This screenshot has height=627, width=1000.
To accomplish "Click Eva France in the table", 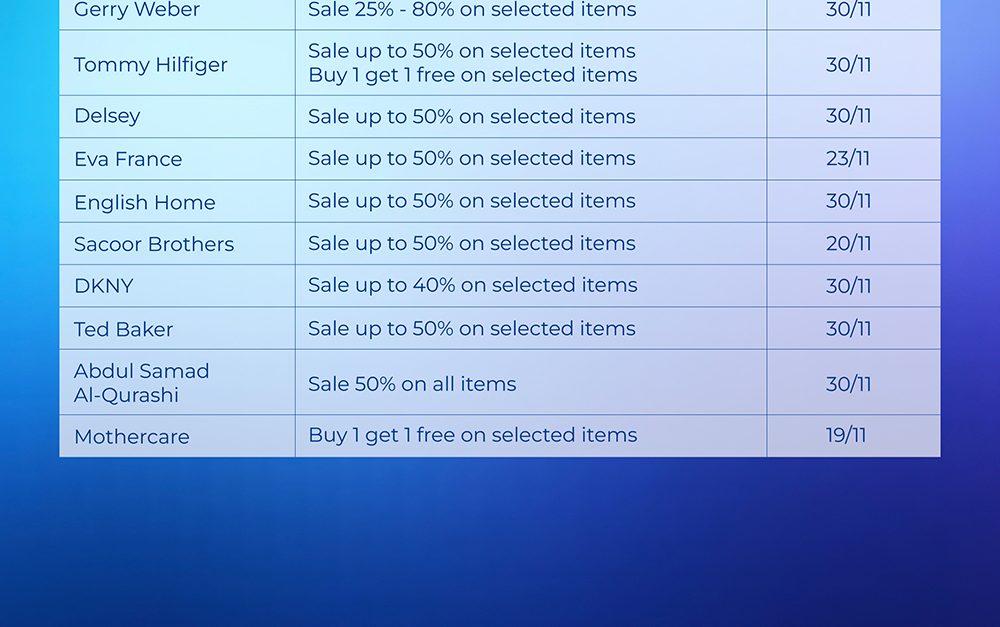I will [x=128, y=159].
